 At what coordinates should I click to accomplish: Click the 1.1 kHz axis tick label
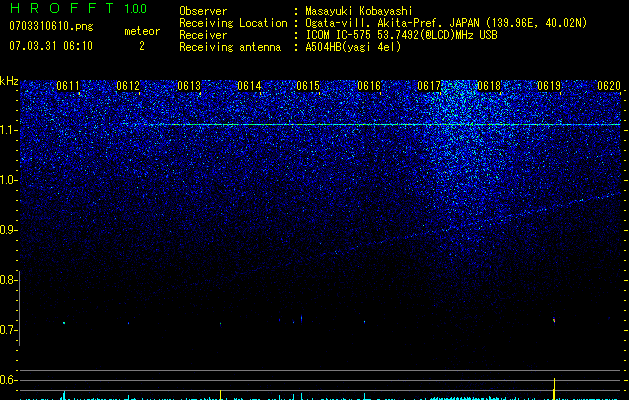click(7, 130)
